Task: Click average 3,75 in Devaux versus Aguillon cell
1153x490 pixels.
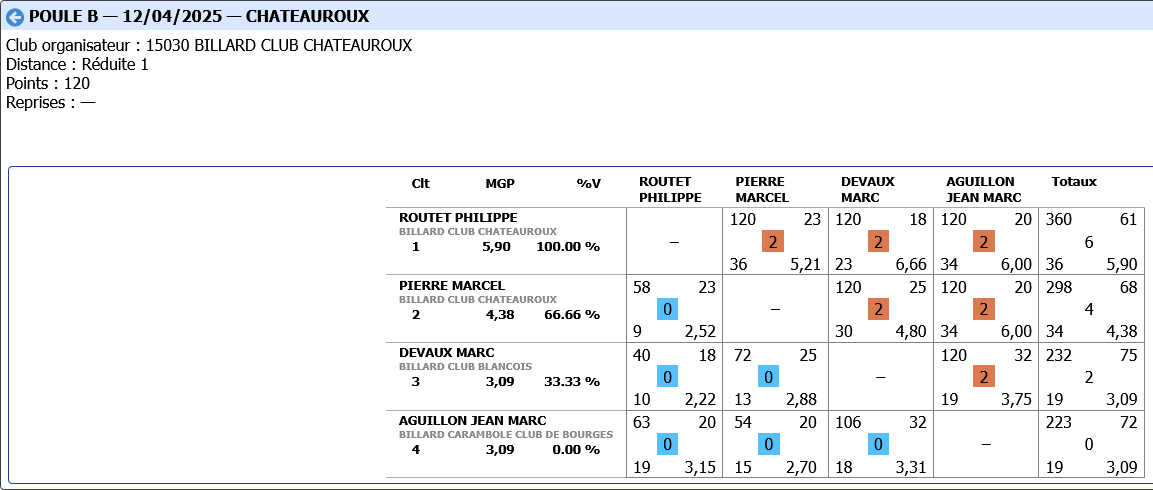Action: (1017, 400)
